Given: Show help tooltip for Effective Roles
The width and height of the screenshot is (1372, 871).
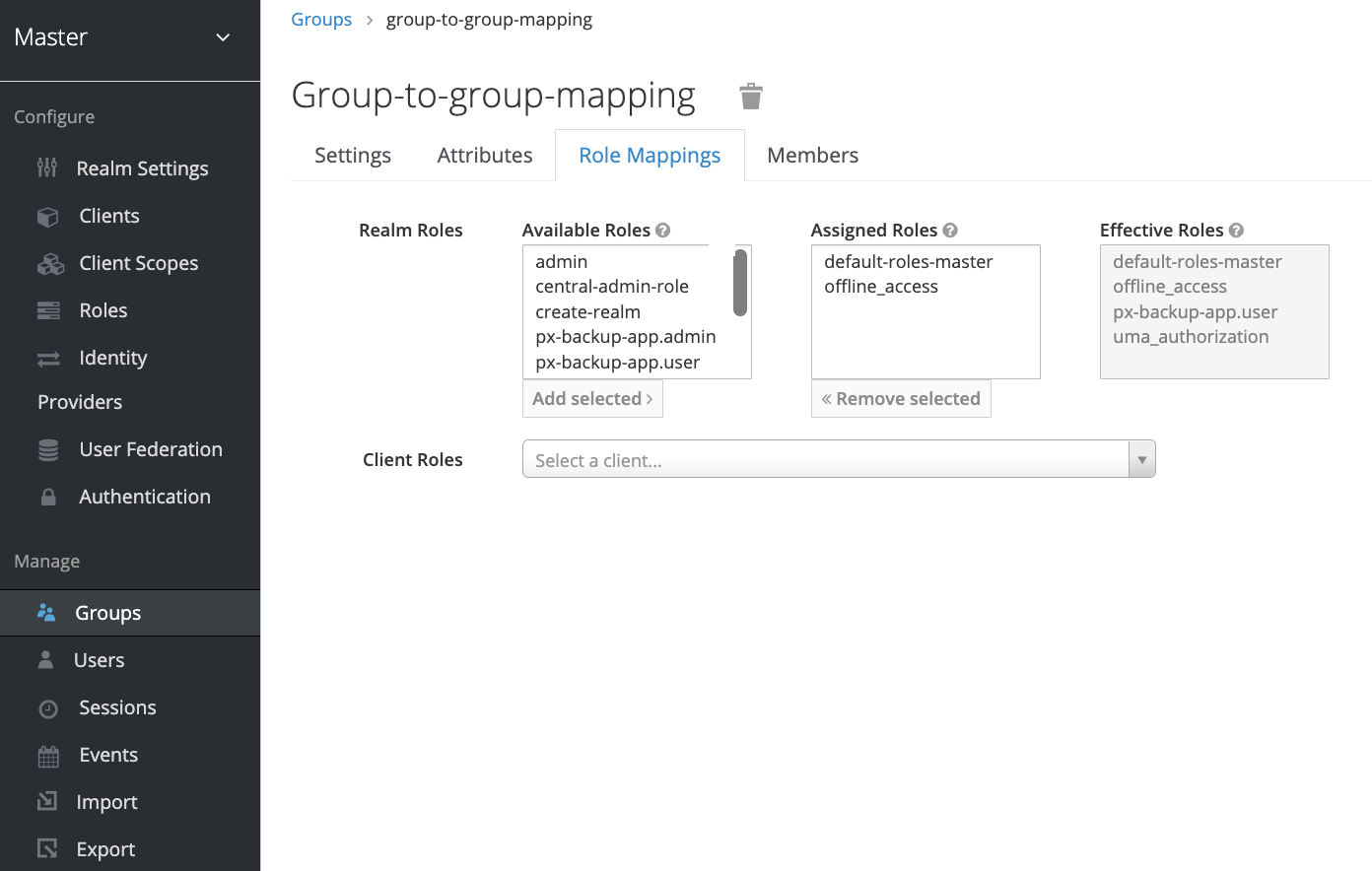Looking at the screenshot, I should coord(1236,231).
